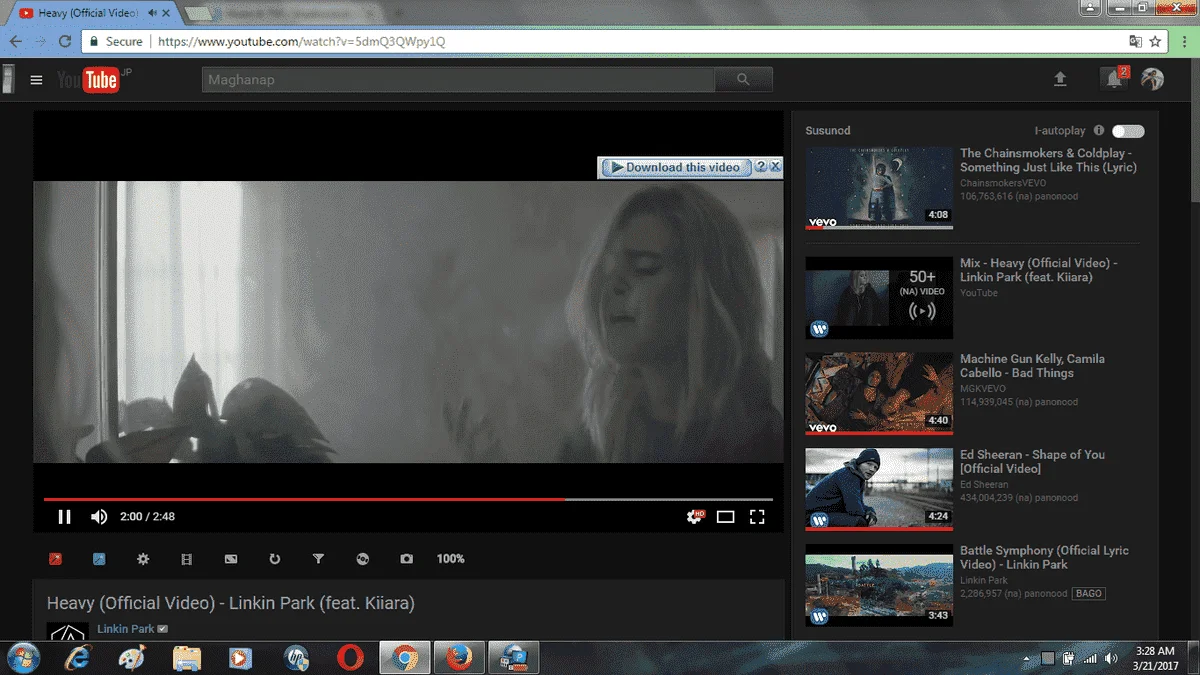Click the blue pin icon below player

pyautogui.click(x=99, y=559)
